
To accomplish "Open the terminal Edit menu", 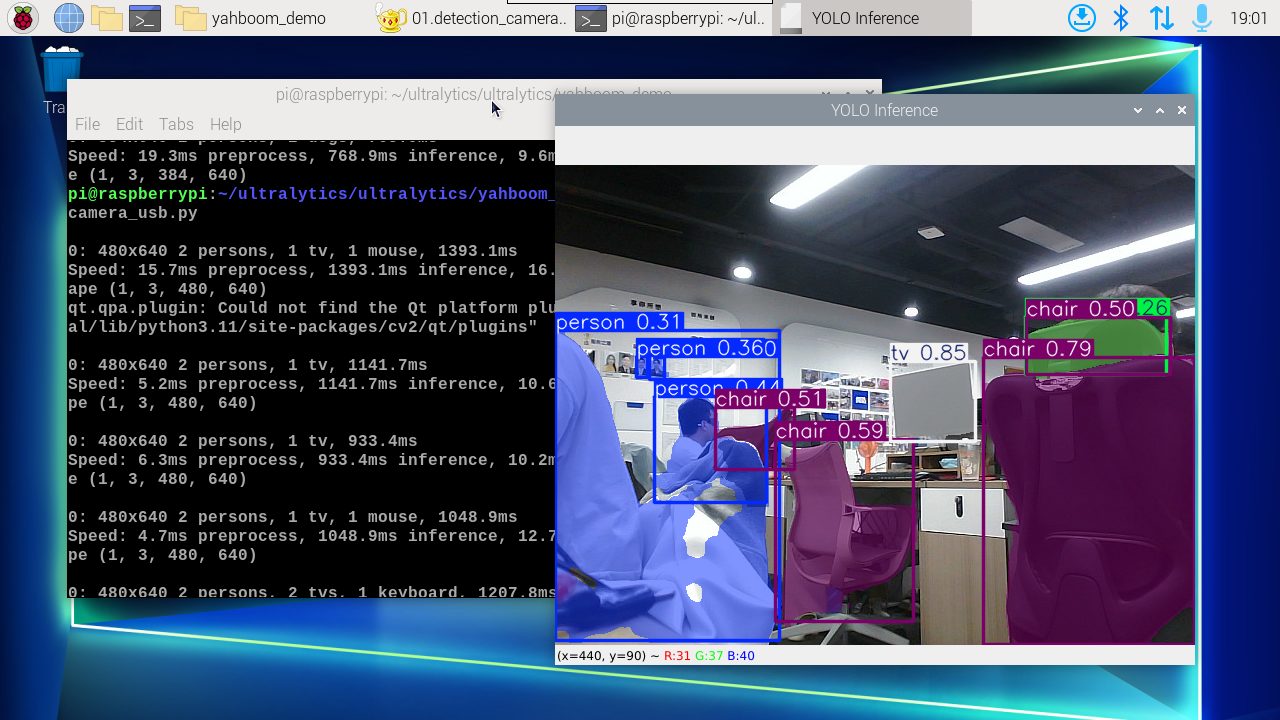I will [129, 124].
